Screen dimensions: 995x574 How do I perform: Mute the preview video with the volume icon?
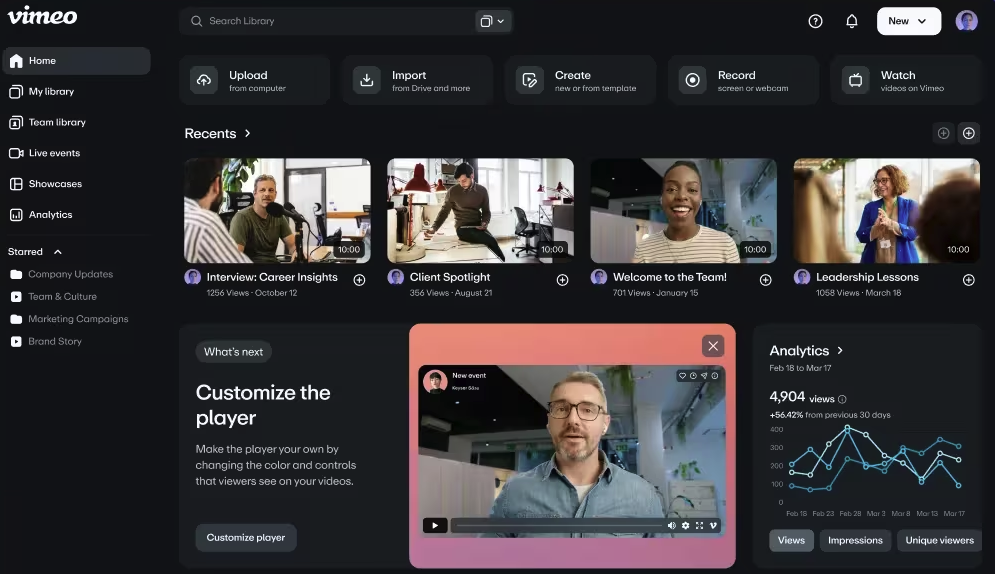click(x=672, y=525)
